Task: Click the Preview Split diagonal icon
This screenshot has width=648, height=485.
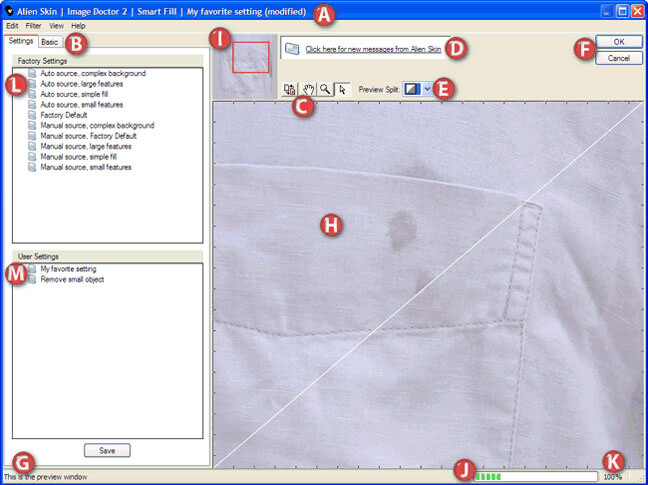Action: (412, 89)
